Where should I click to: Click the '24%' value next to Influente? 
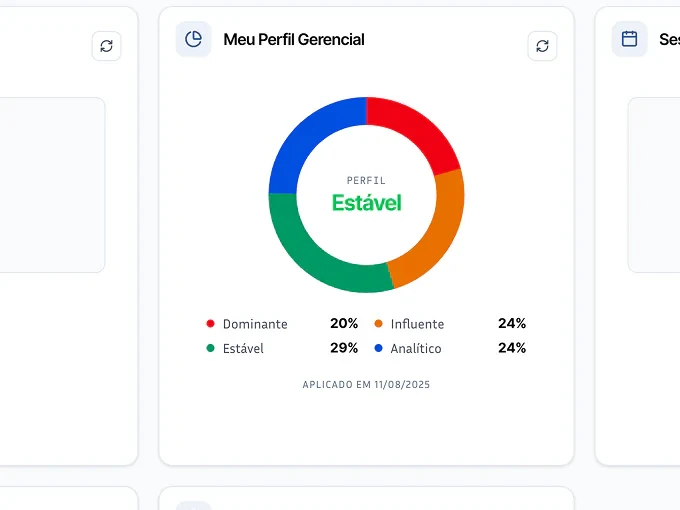(x=512, y=323)
